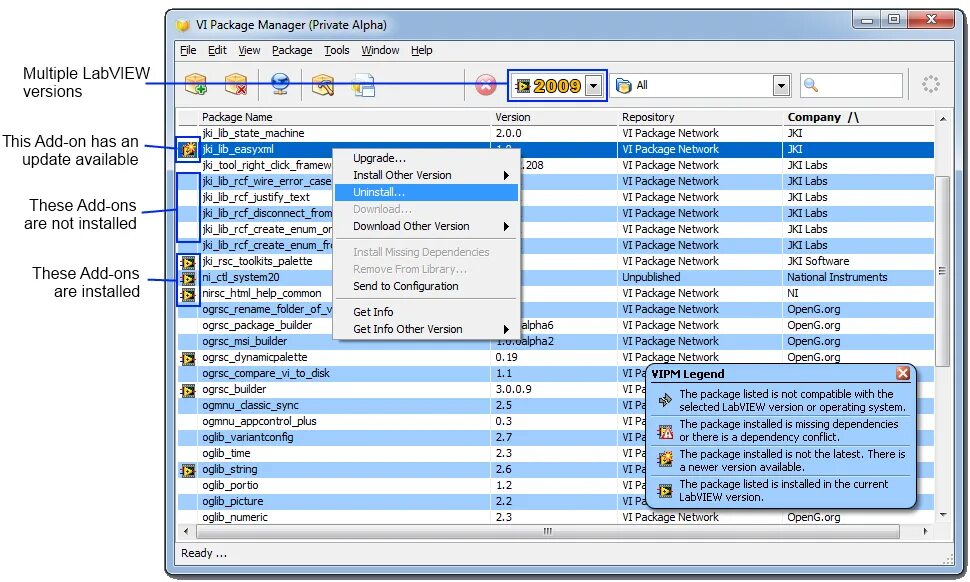The height and width of the screenshot is (582, 970).
Task: Open the All repository filter dropdown
Action: pos(781,85)
